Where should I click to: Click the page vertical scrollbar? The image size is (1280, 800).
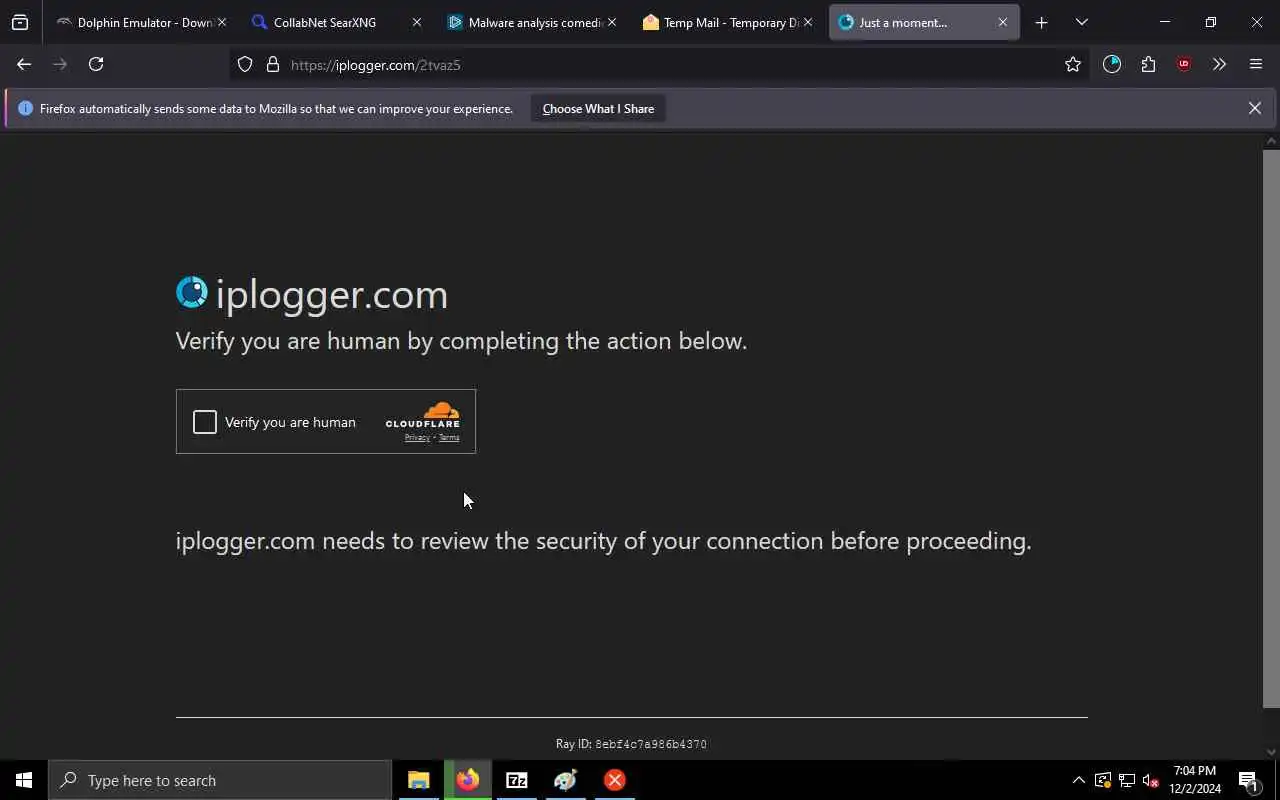click(x=1271, y=428)
